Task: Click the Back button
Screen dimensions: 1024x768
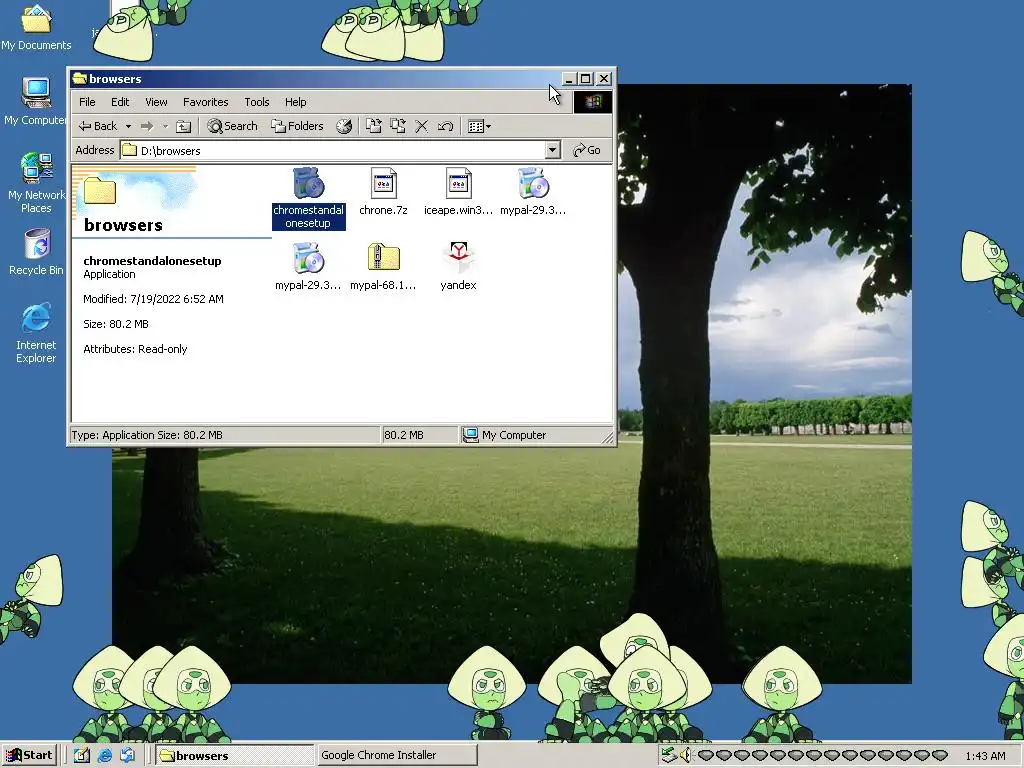Action: coord(98,126)
